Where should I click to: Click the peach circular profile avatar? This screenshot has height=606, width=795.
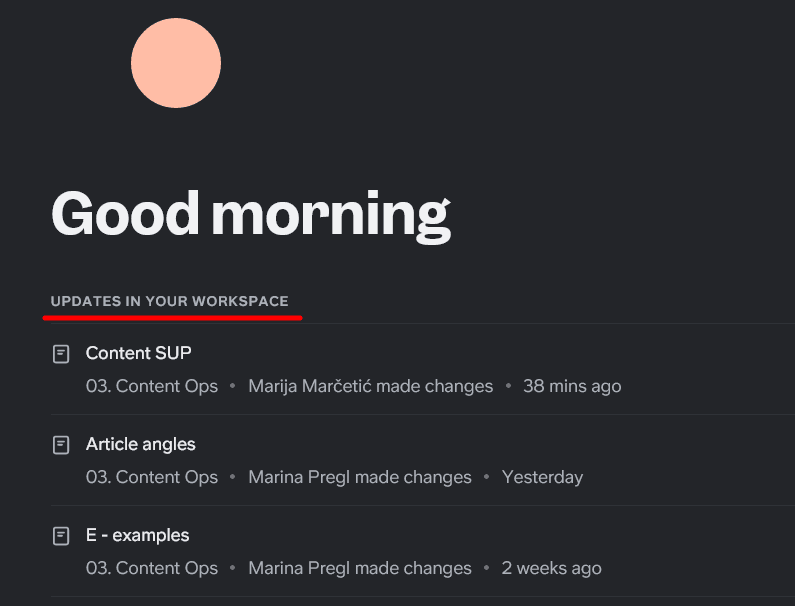[x=176, y=62]
